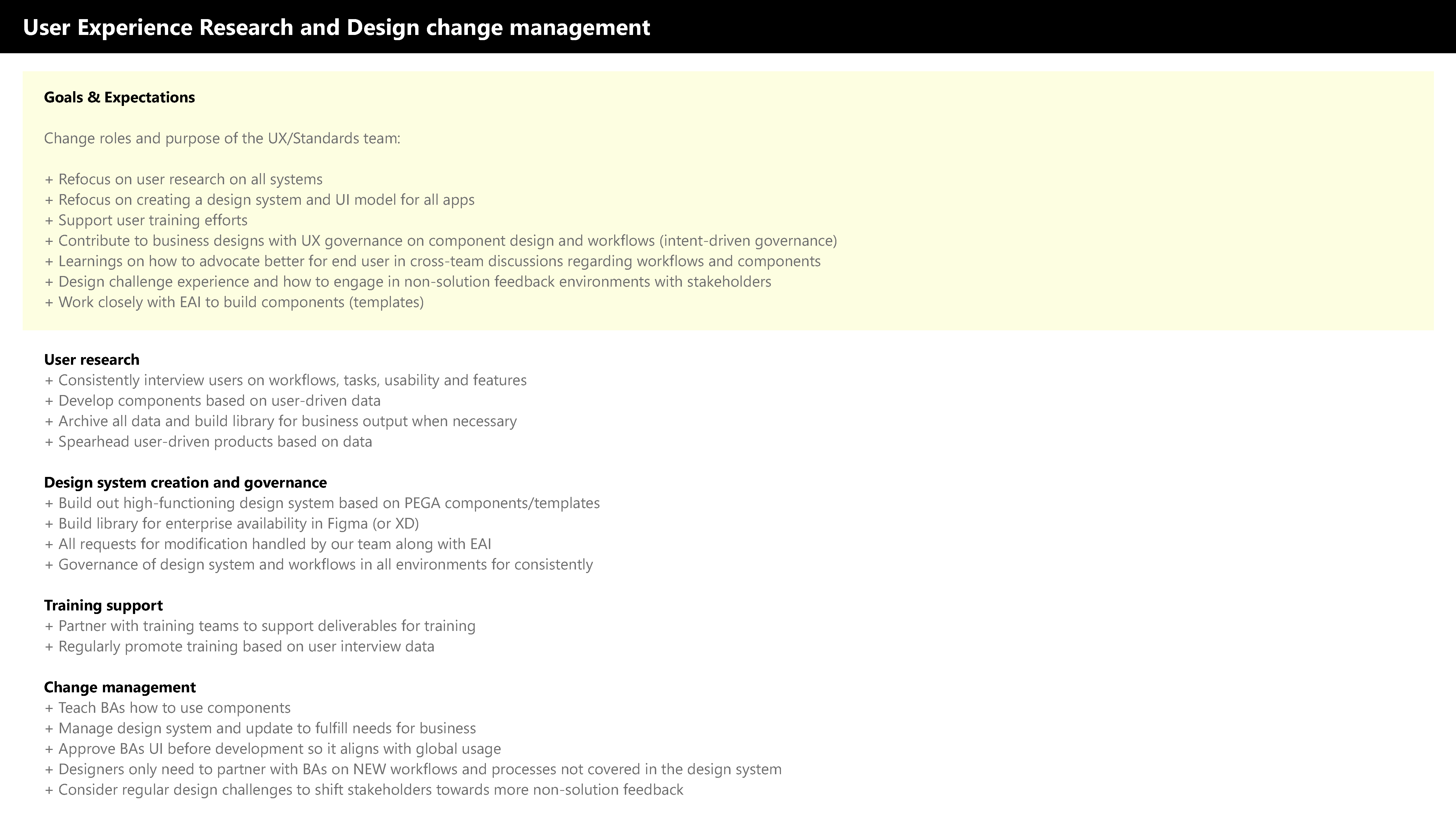
Task: Select the Work closely with EAI bullet
Action: pyautogui.click(x=234, y=302)
